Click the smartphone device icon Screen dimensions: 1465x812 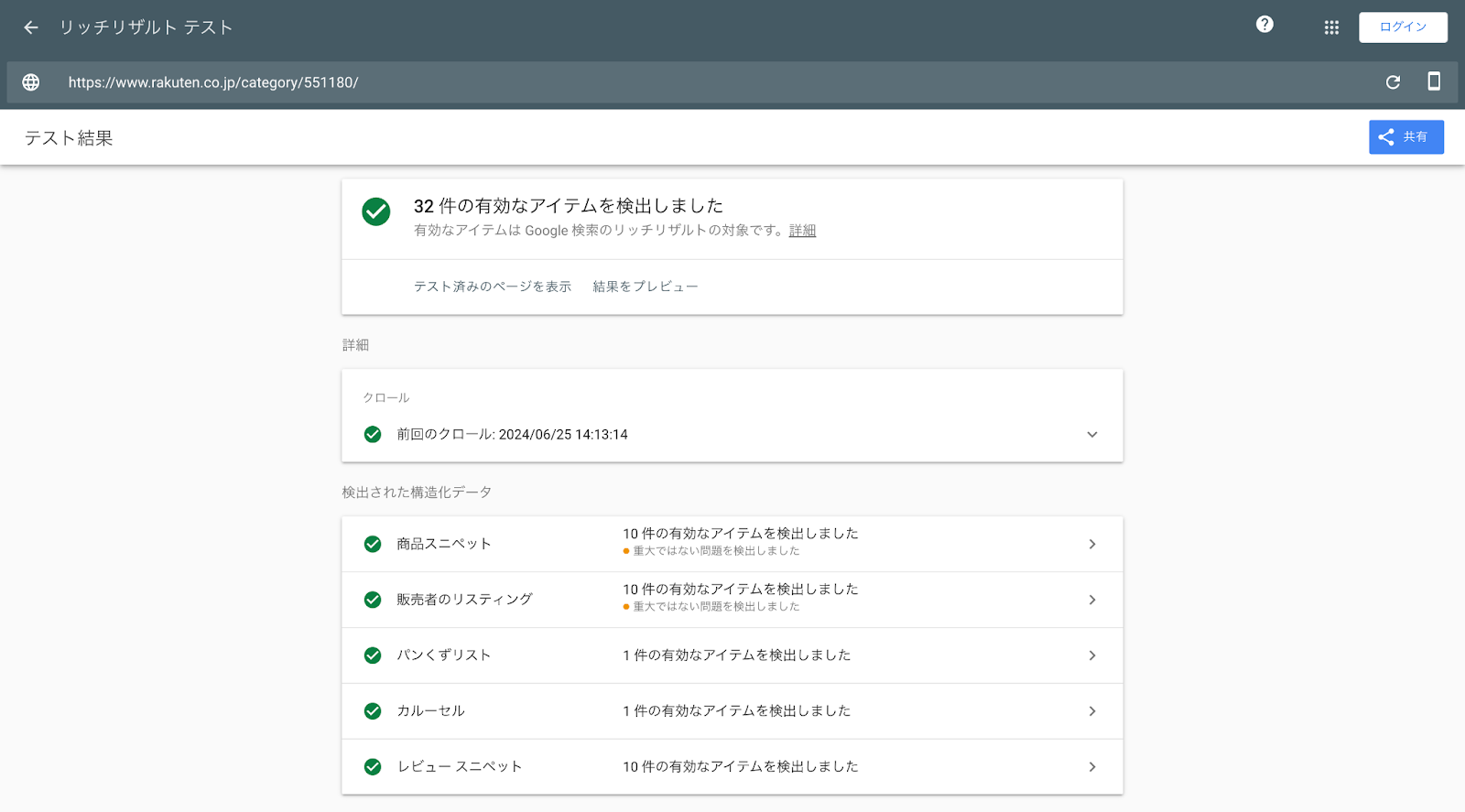1434,81
